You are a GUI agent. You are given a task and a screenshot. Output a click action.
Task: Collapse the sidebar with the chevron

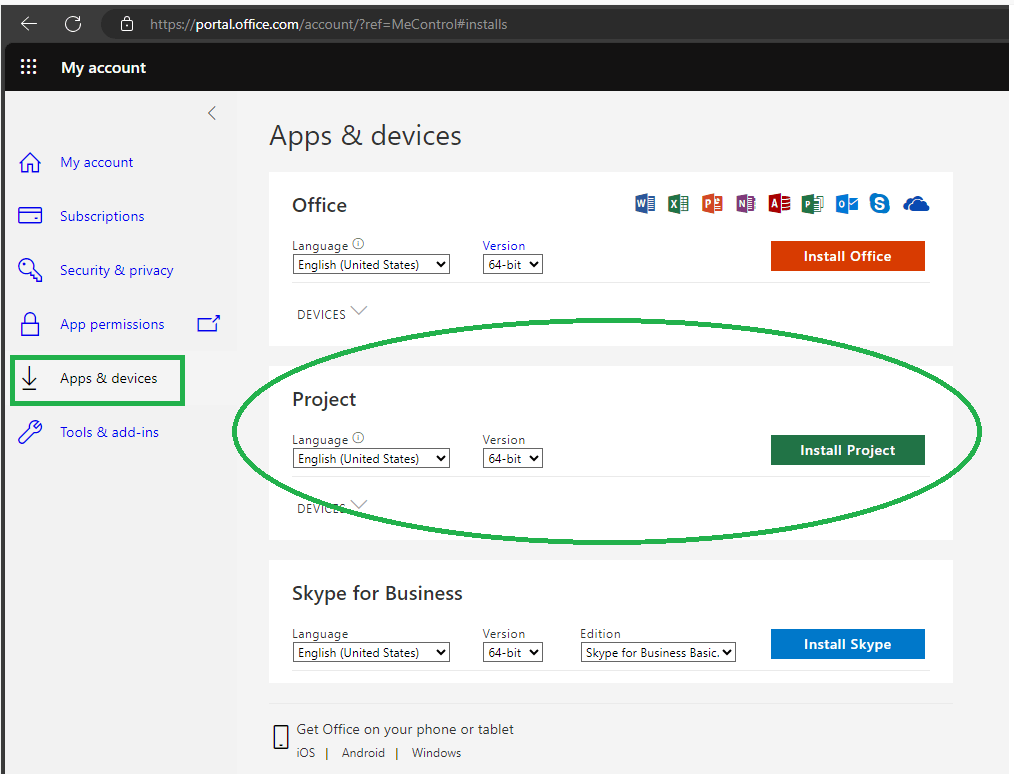[211, 113]
